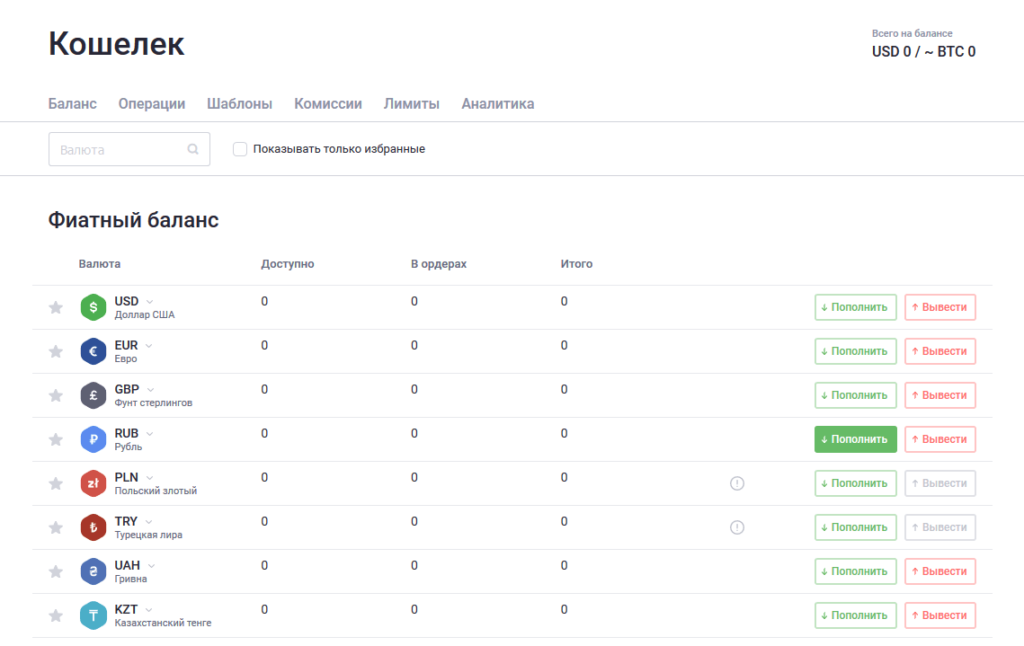Click the green USD dollar currency icon
This screenshot has width=1024, height=646.
tap(93, 308)
